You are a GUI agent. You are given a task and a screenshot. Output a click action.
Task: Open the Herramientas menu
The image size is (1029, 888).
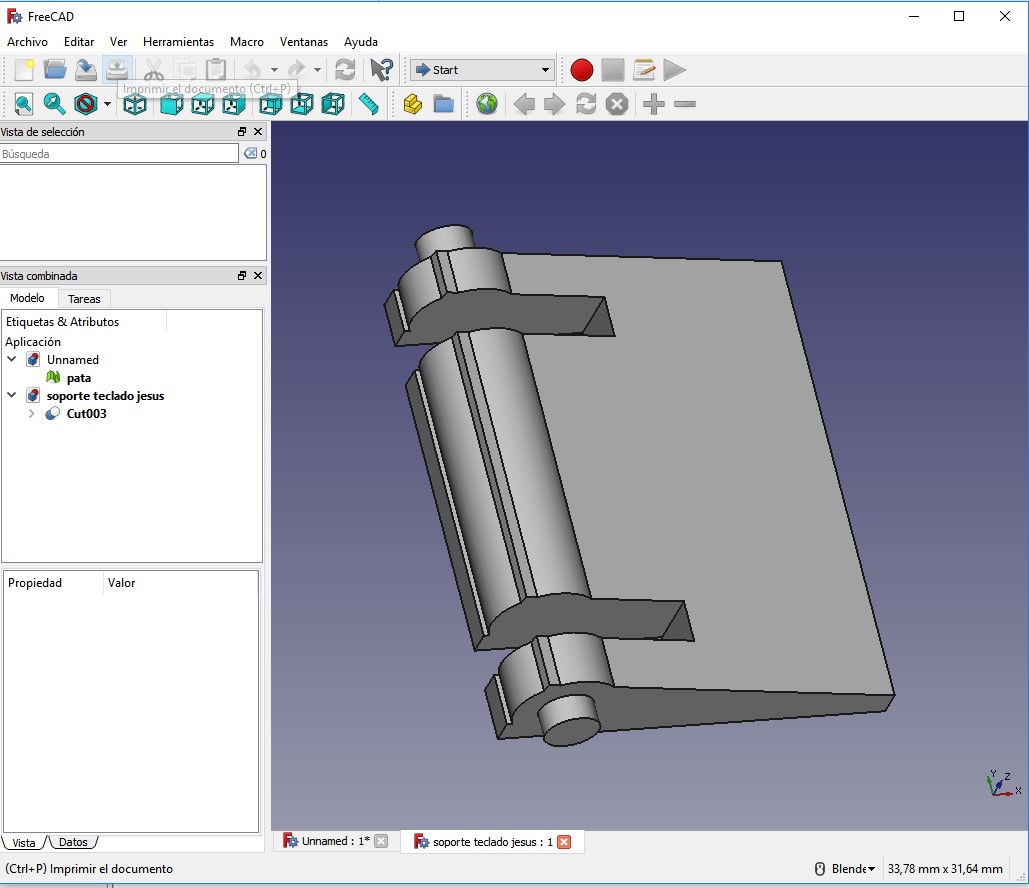click(x=178, y=42)
